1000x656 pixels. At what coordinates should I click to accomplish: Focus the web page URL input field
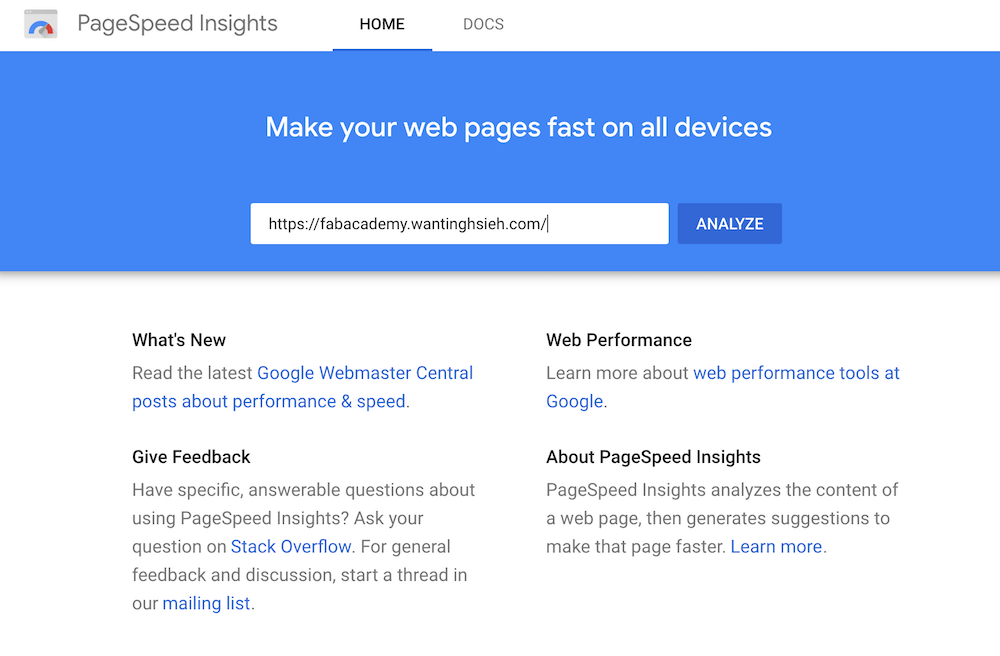tap(458, 224)
